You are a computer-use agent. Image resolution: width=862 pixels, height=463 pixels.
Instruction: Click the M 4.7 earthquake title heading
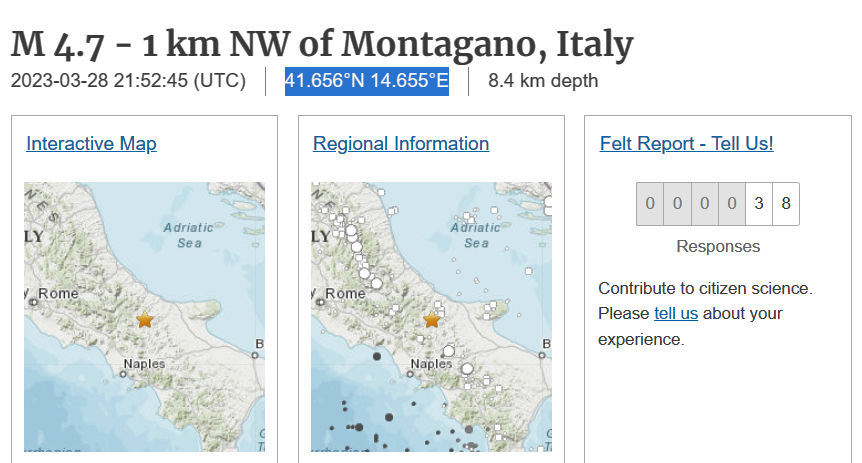(322, 44)
